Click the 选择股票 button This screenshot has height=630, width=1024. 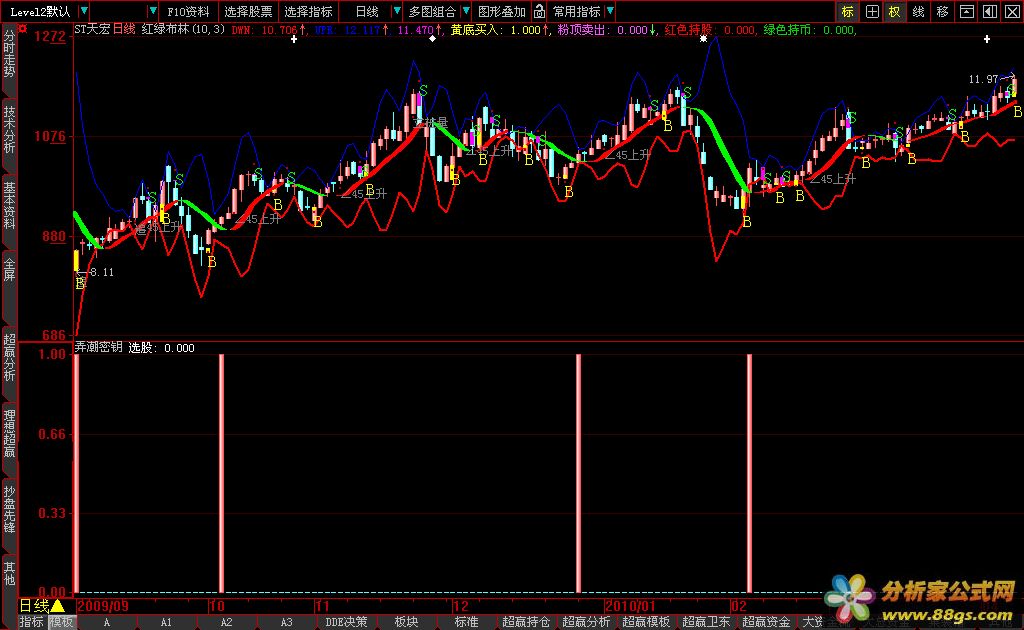click(x=247, y=12)
